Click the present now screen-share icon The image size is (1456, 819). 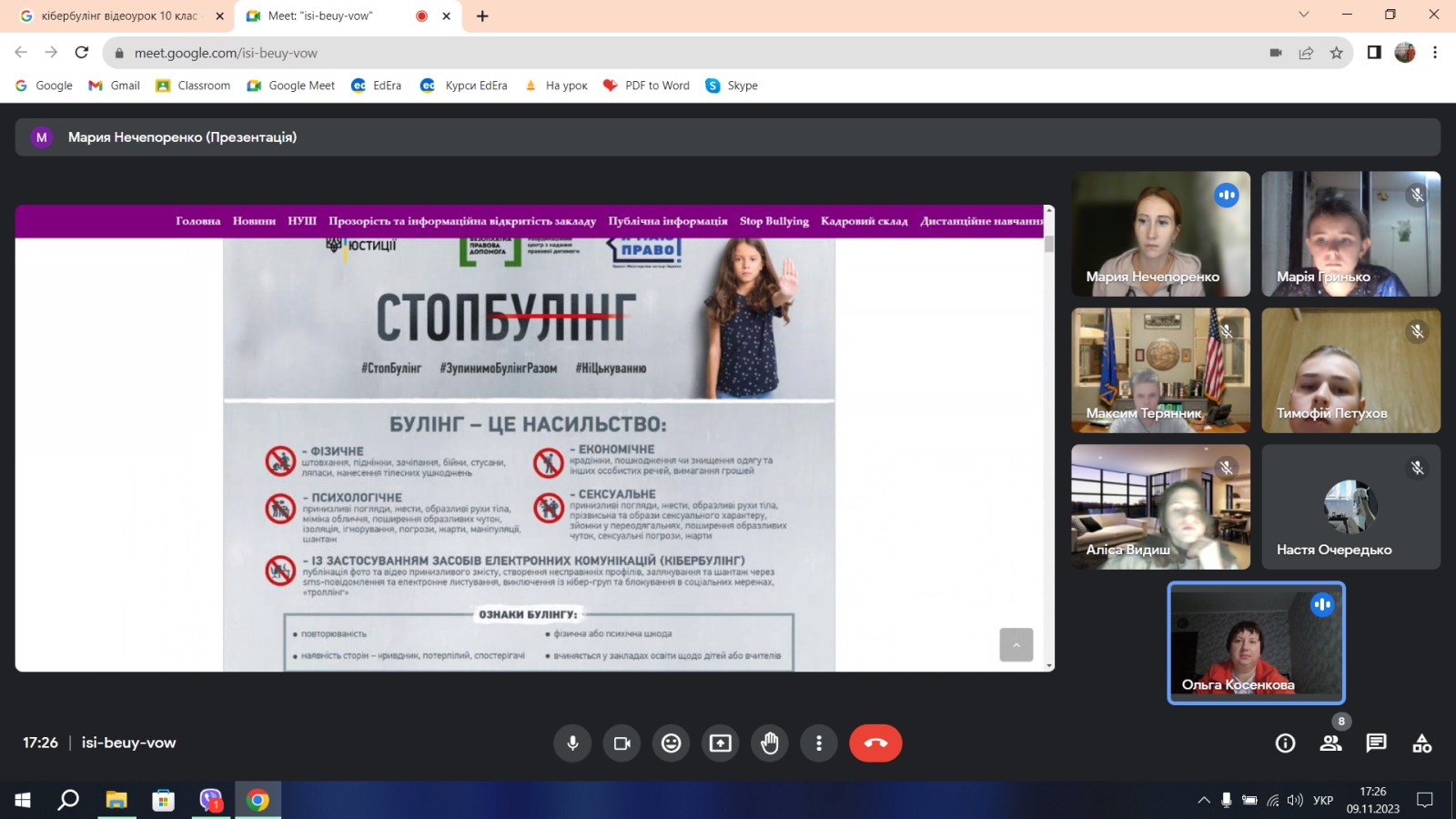[x=720, y=743]
